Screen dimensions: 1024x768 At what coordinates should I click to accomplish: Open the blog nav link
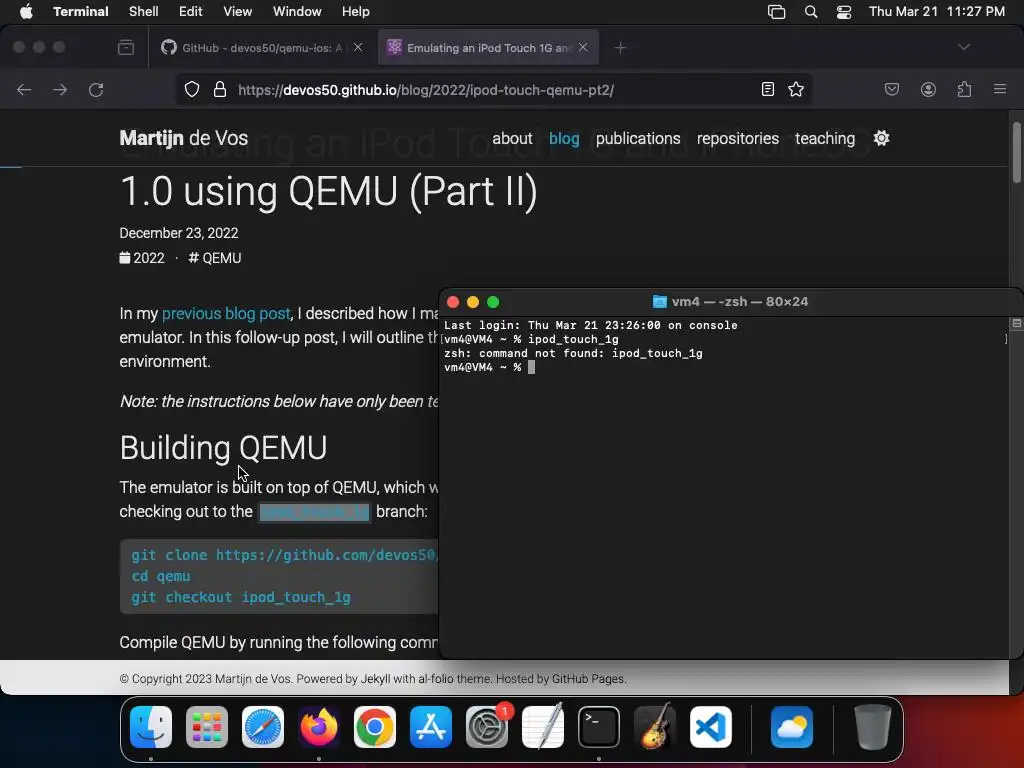pos(564,138)
